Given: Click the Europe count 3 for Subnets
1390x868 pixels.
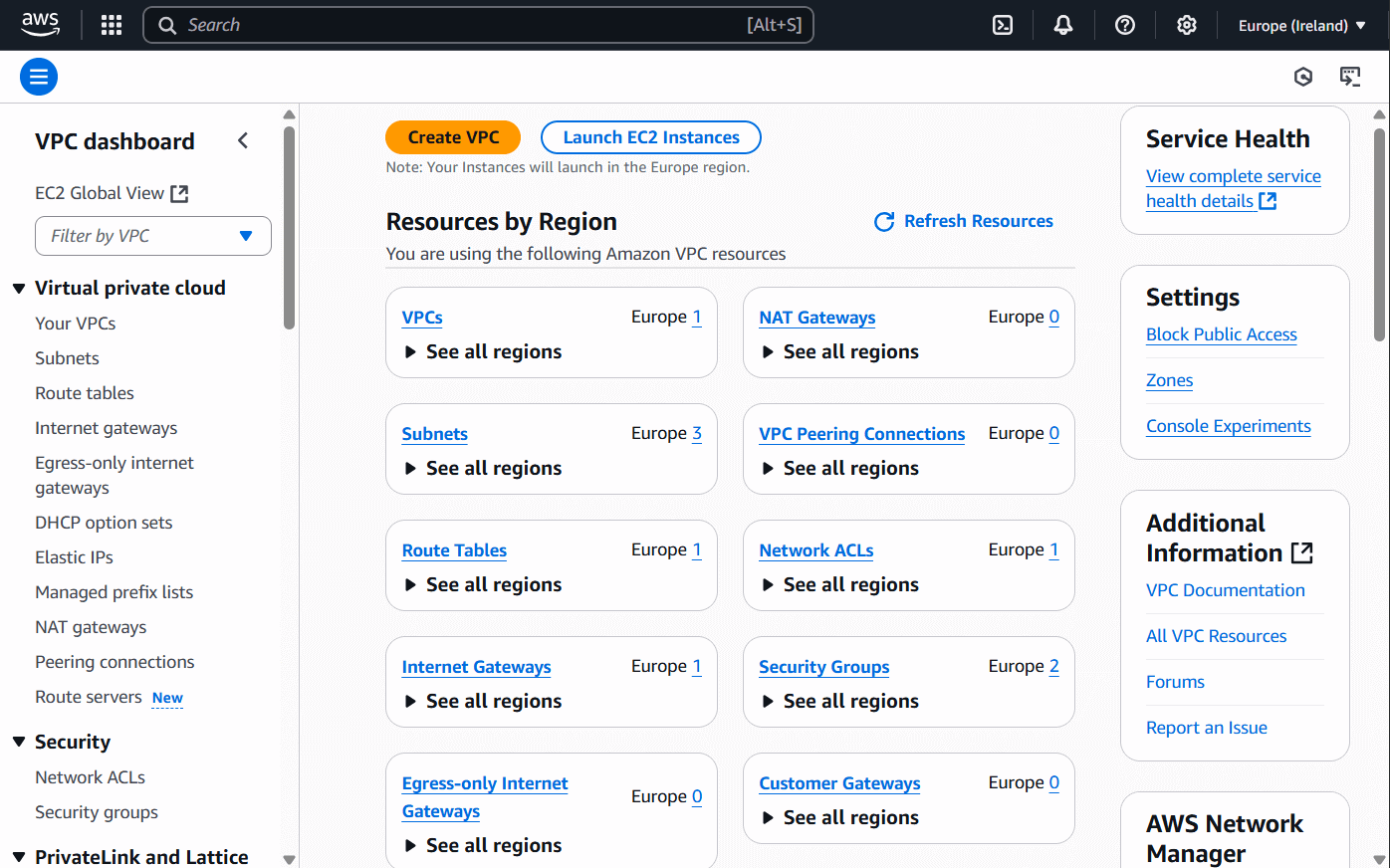Looking at the screenshot, I should pos(697,433).
